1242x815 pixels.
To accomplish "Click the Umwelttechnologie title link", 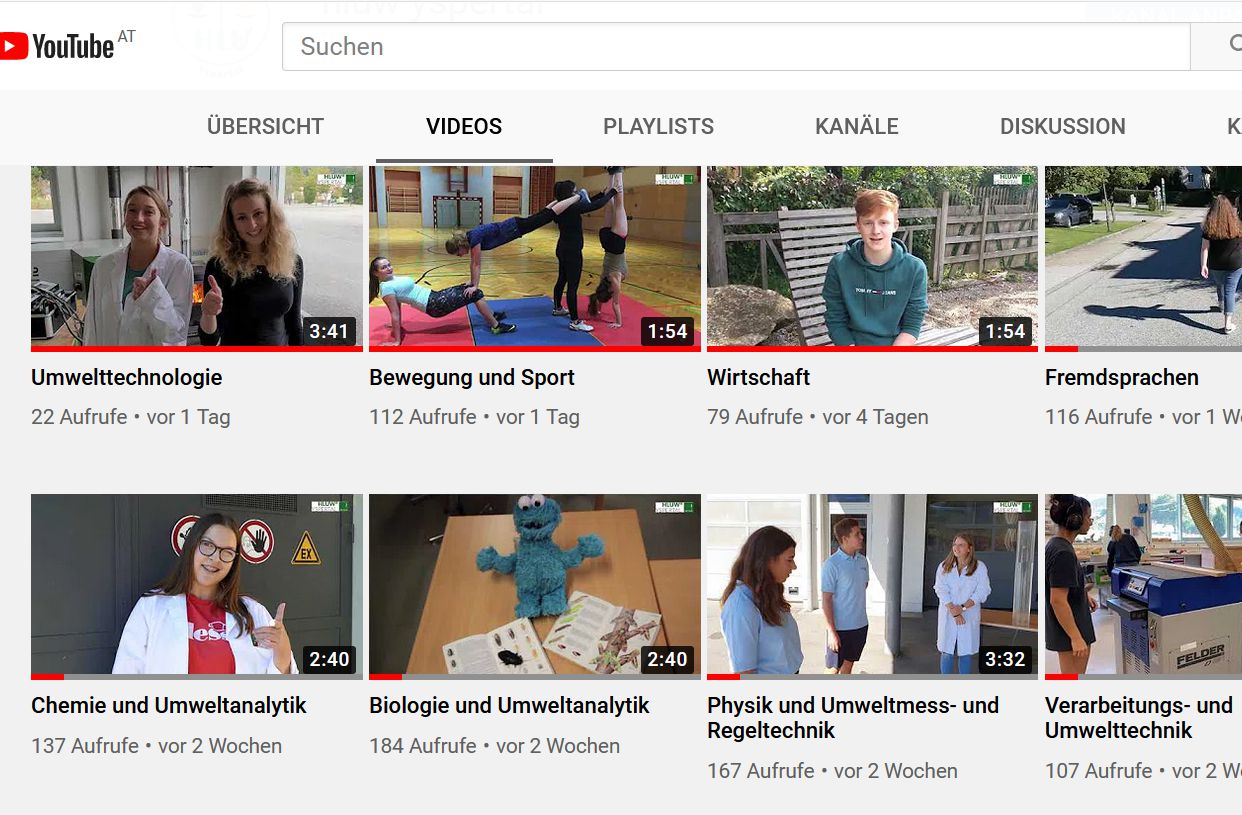I will click(127, 378).
